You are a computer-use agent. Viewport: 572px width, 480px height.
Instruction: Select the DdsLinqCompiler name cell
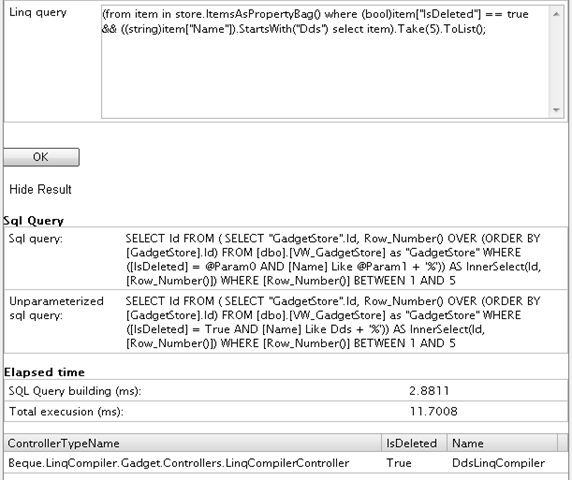click(498, 463)
